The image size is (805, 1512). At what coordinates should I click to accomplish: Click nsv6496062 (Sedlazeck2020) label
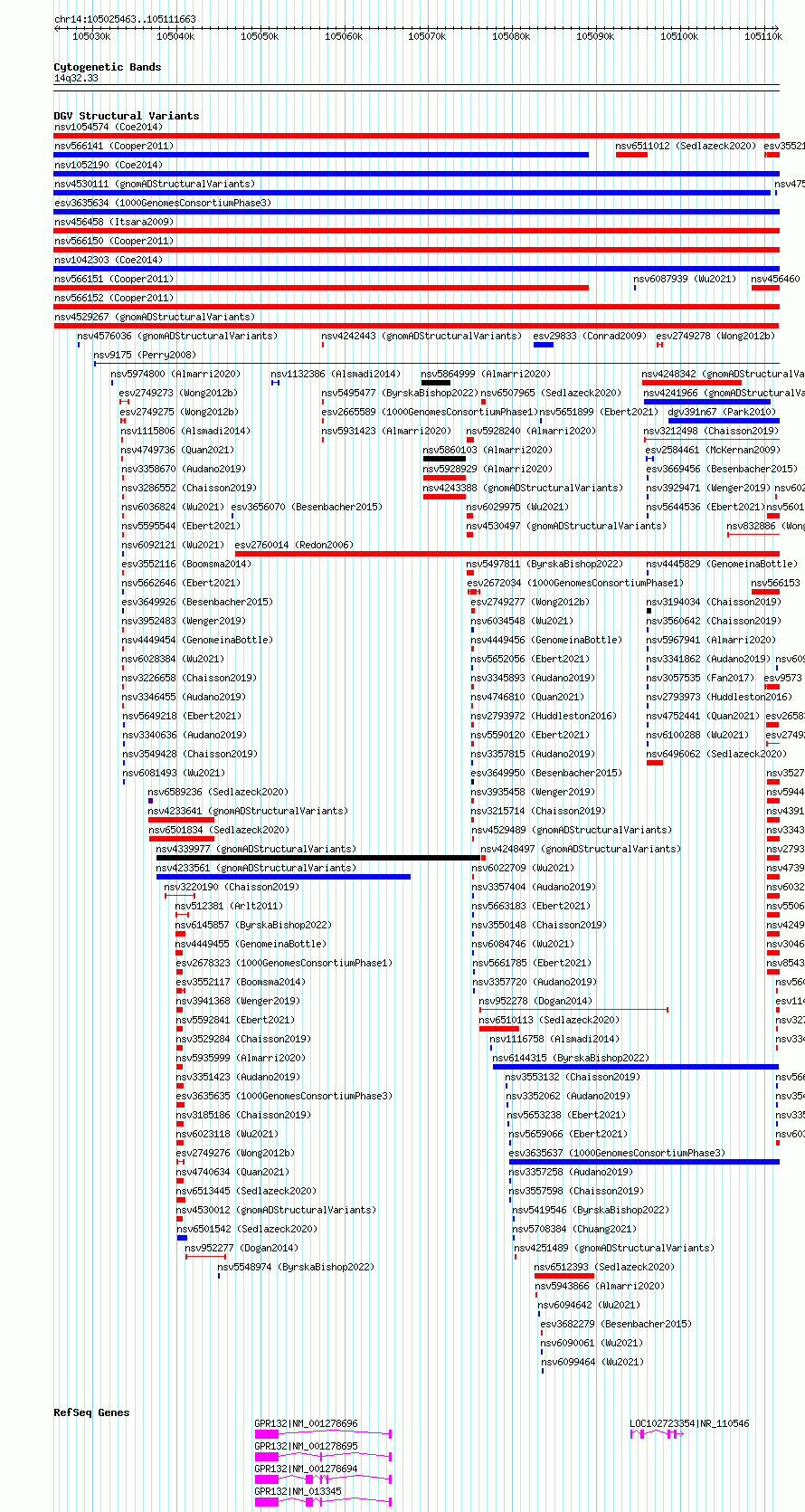716,754
